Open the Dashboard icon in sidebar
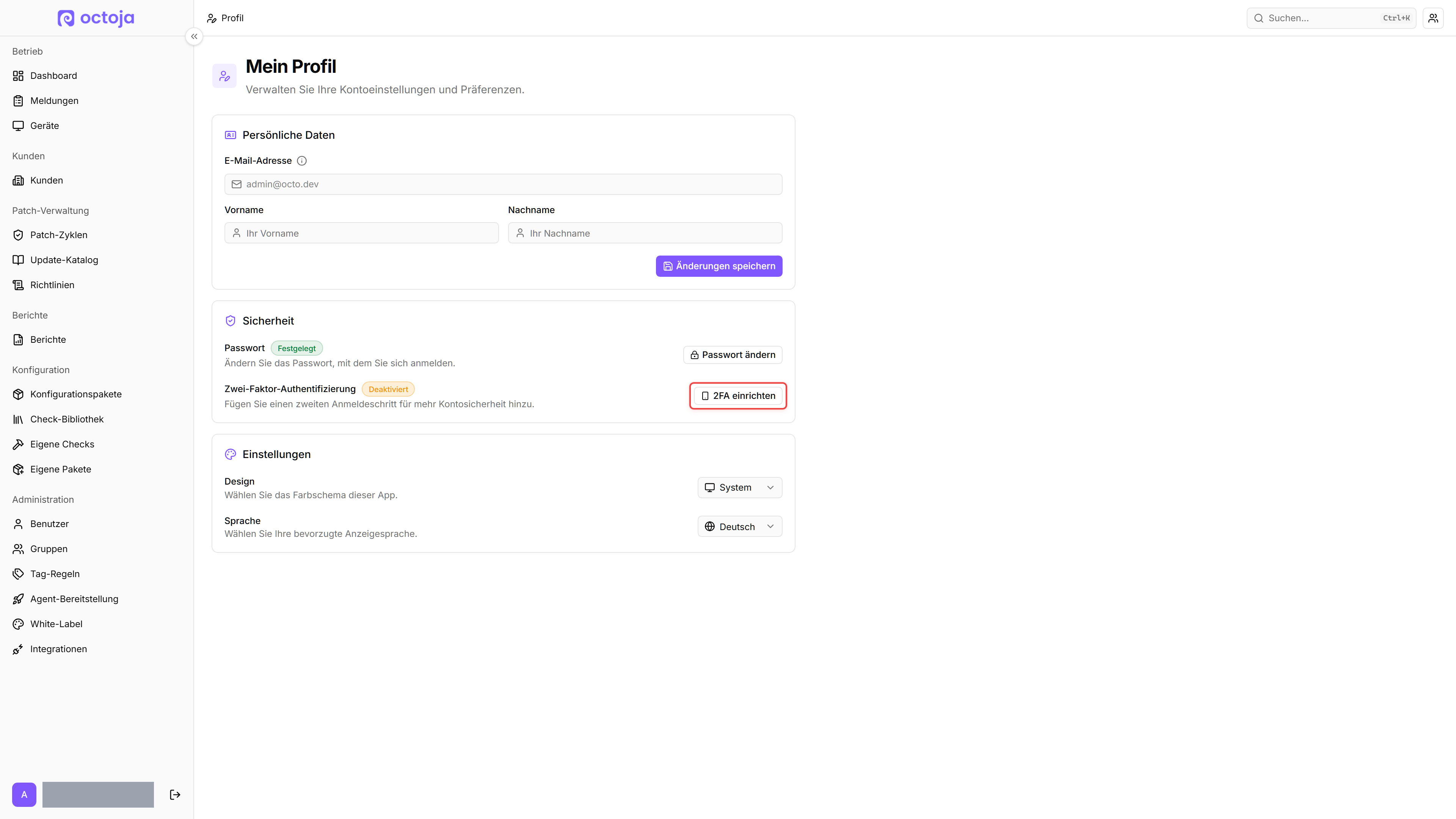 coord(18,76)
